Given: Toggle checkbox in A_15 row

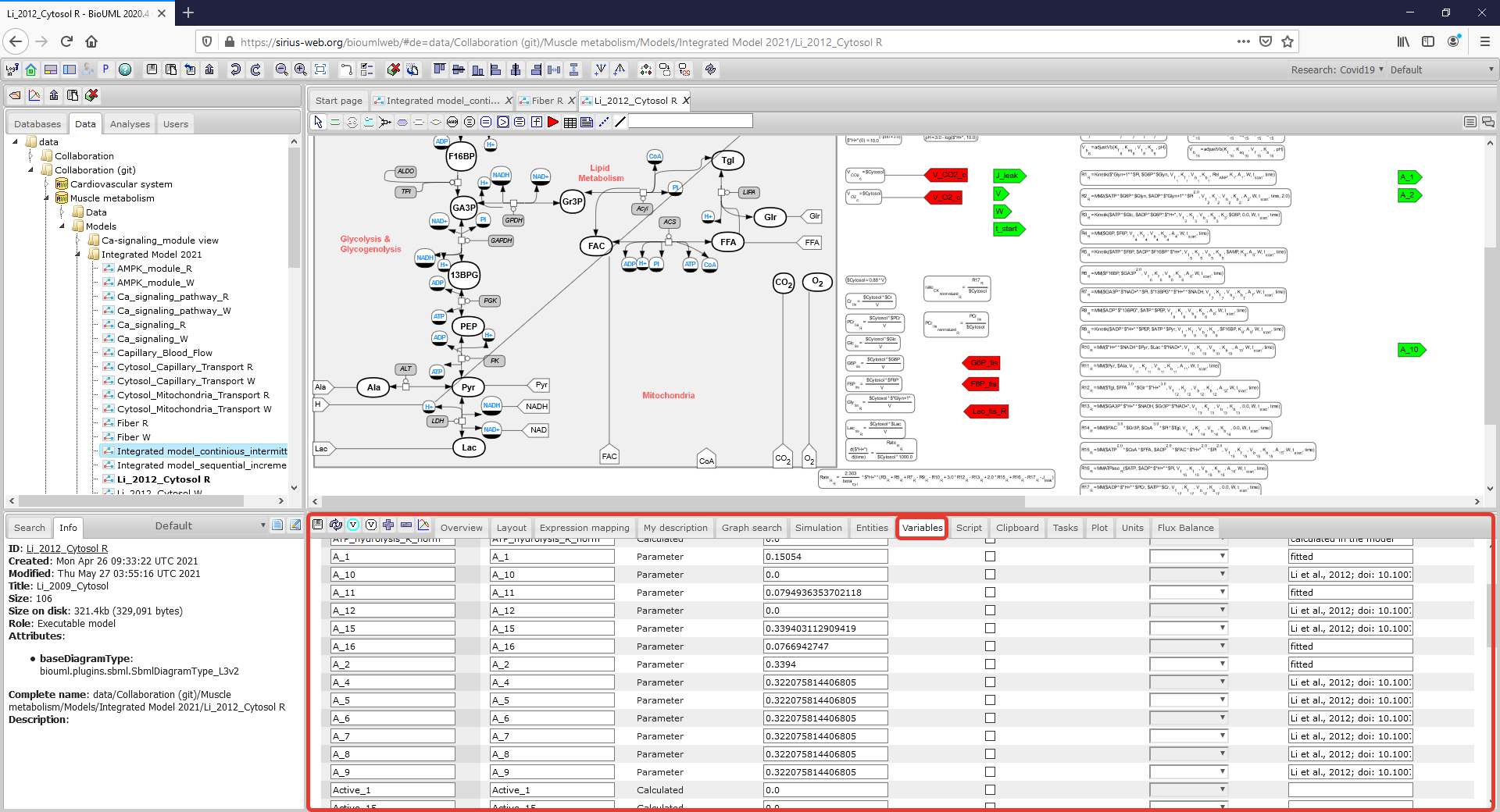Looking at the screenshot, I should (x=990, y=629).
